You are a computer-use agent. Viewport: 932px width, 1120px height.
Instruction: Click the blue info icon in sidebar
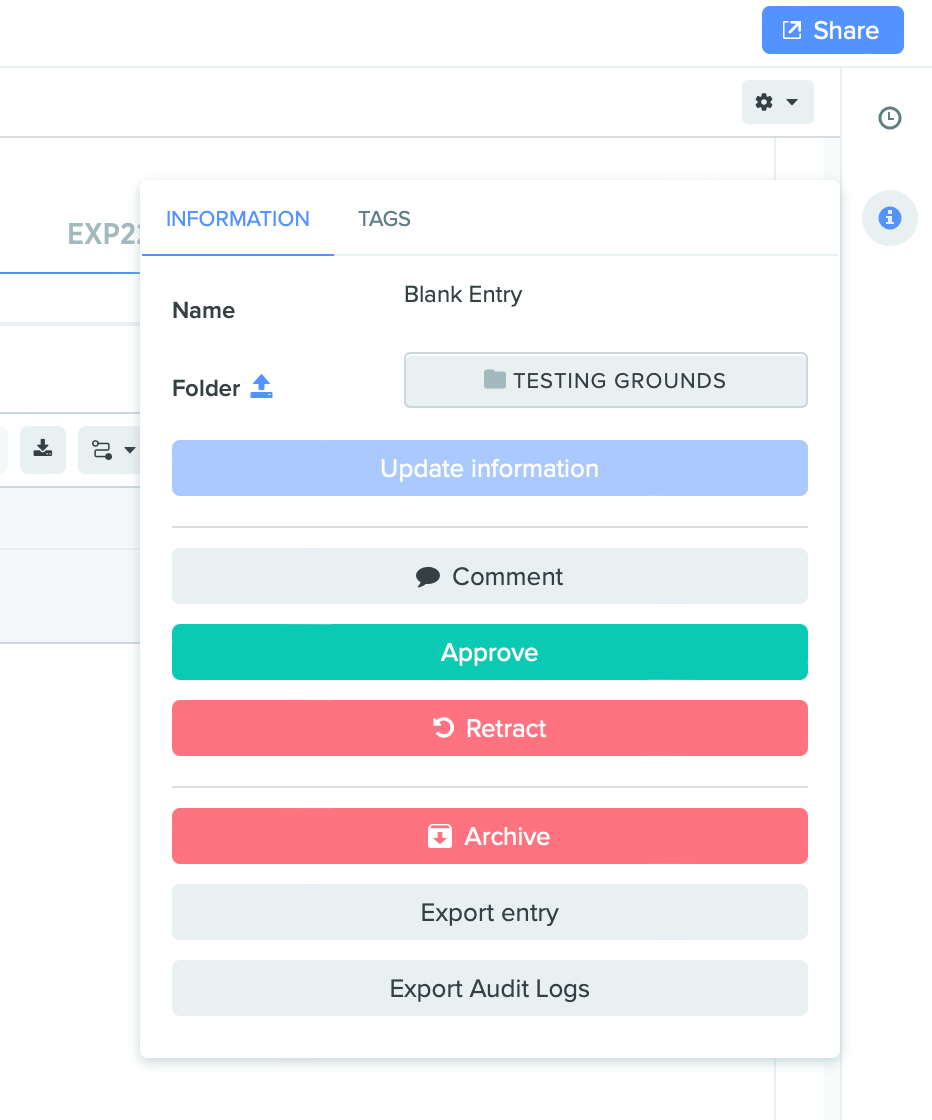coord(889,218)
